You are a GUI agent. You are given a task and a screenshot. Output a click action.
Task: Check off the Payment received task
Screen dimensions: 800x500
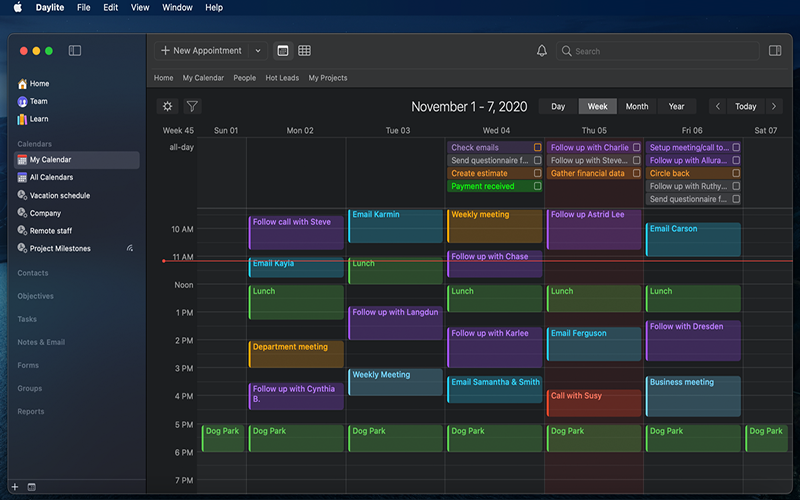[537, 186]
